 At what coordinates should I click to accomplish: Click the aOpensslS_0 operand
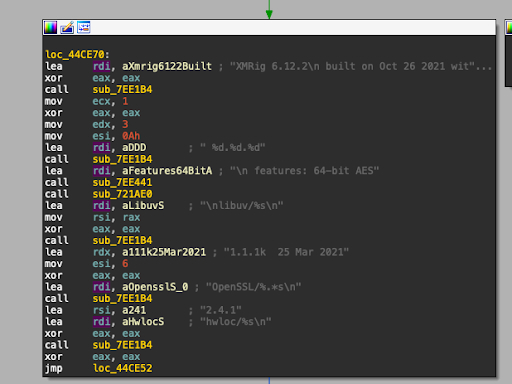pos(155,287)
